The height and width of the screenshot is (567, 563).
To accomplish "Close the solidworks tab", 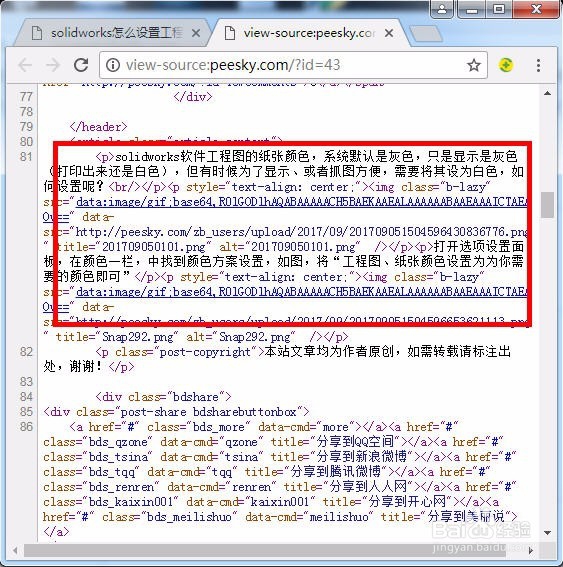I will pos(196,33).
